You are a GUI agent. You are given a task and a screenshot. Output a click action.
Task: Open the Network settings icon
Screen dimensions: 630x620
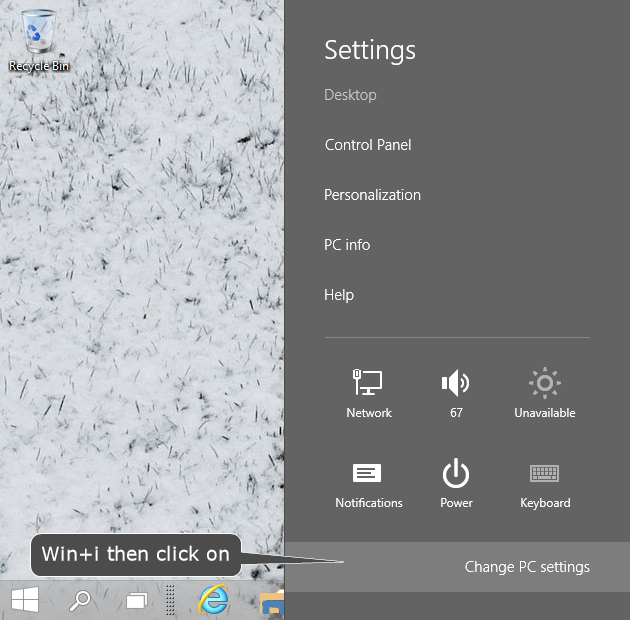368,393
